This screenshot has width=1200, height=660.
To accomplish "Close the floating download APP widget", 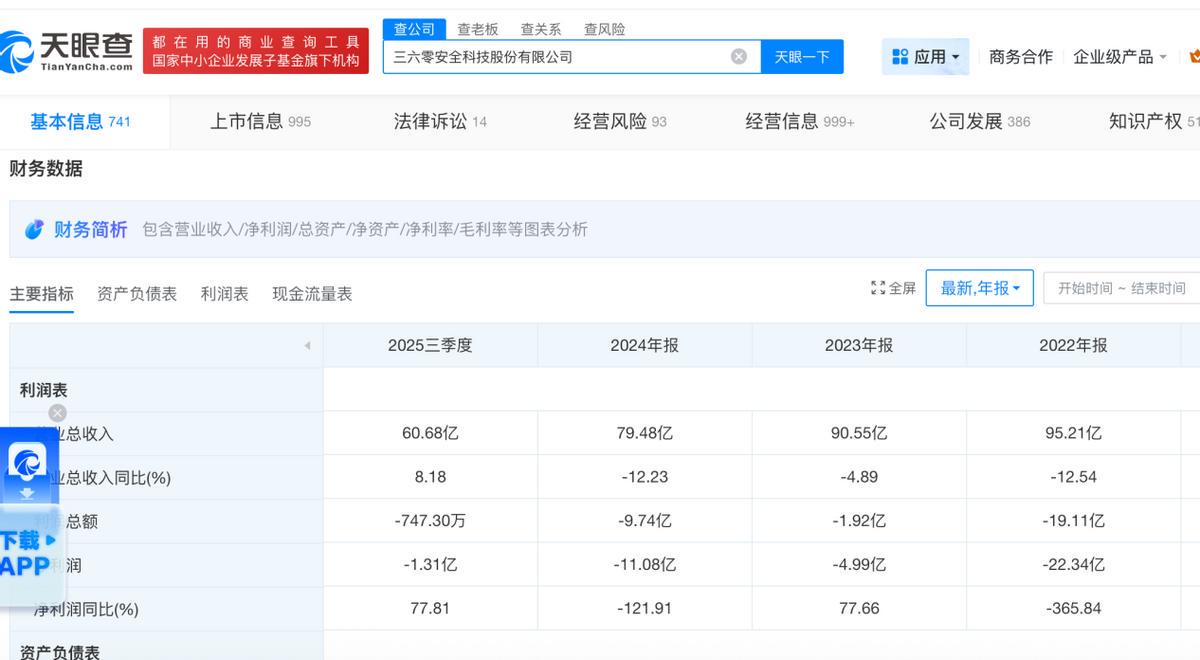I will (x=58, y=413).
